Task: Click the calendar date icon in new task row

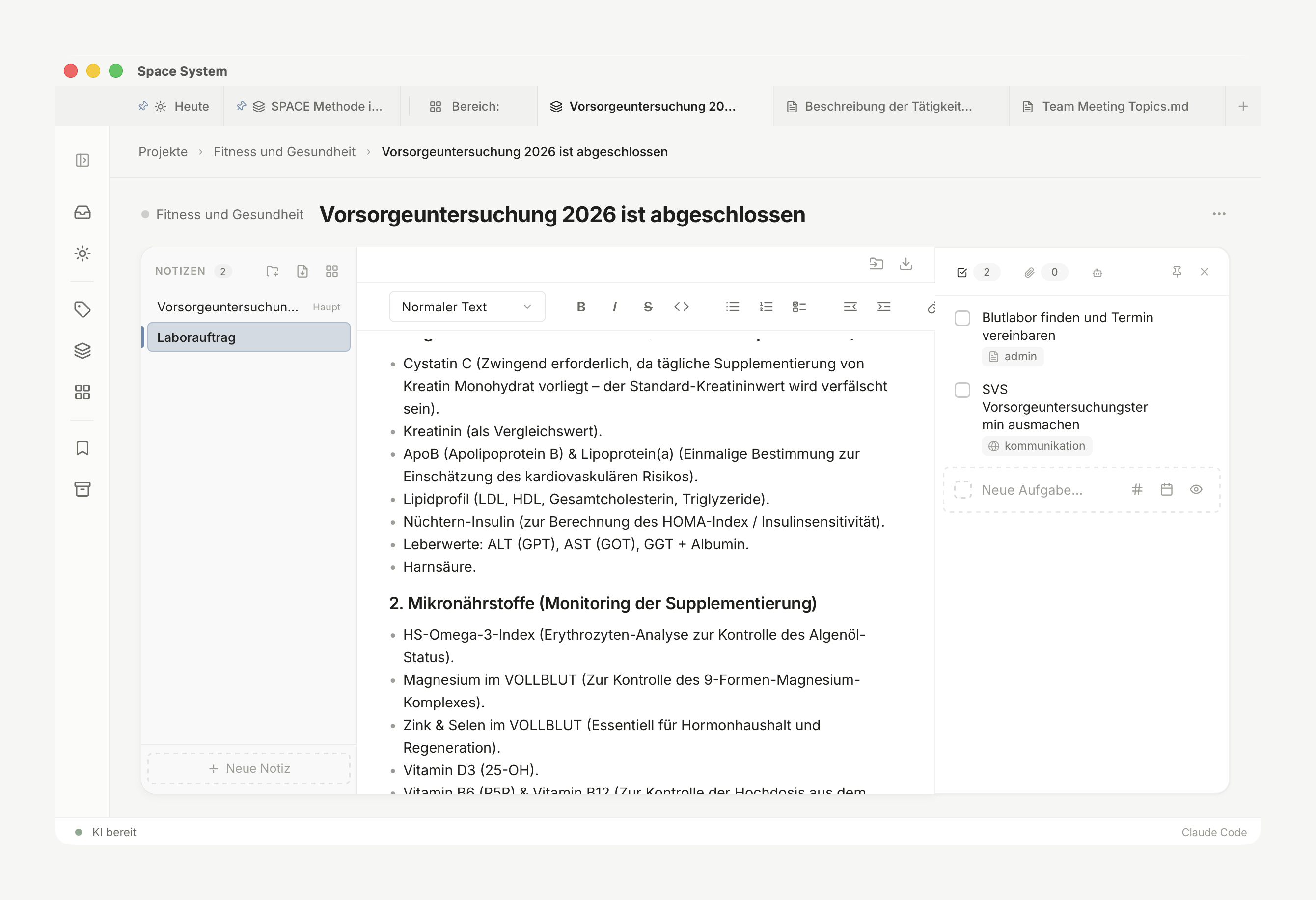Action: pyautogui.click(x=1167, y=489)
